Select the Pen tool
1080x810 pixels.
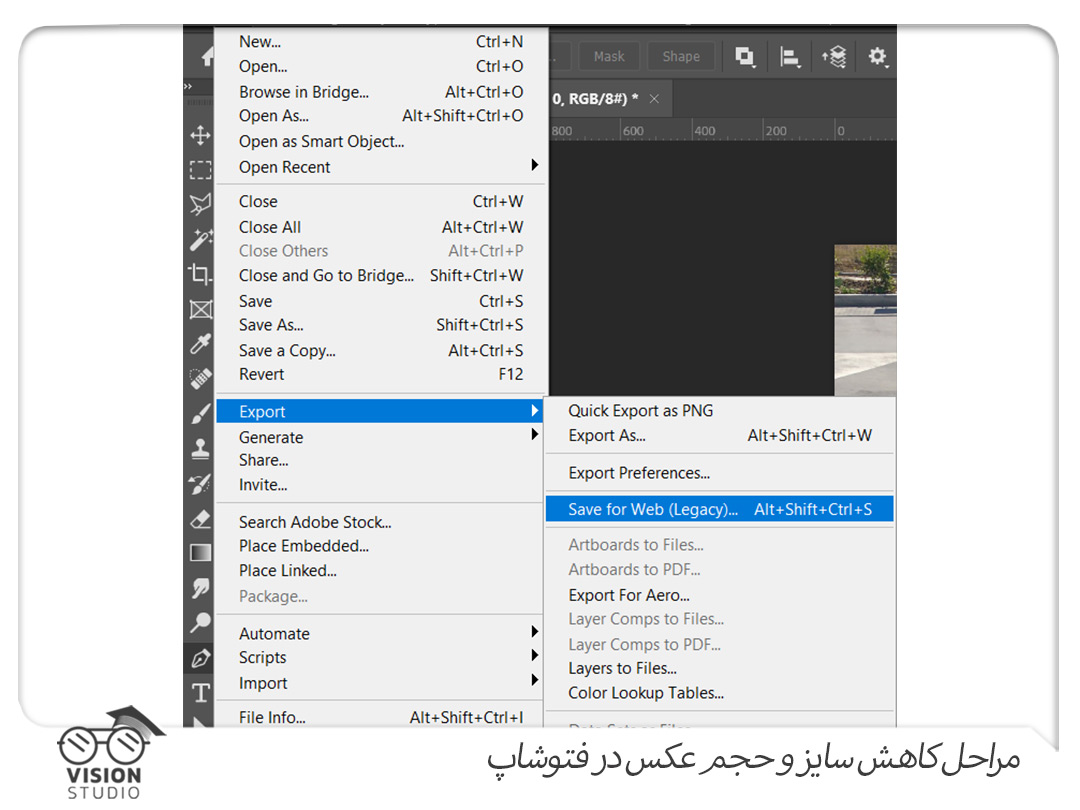[x=200, y=658]
